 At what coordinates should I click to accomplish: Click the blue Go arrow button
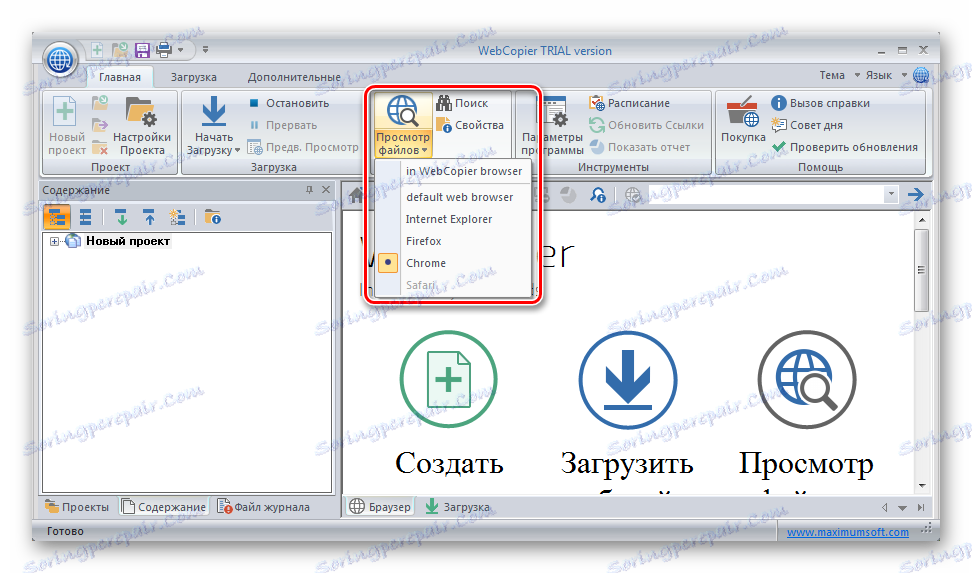pos(916,195)
